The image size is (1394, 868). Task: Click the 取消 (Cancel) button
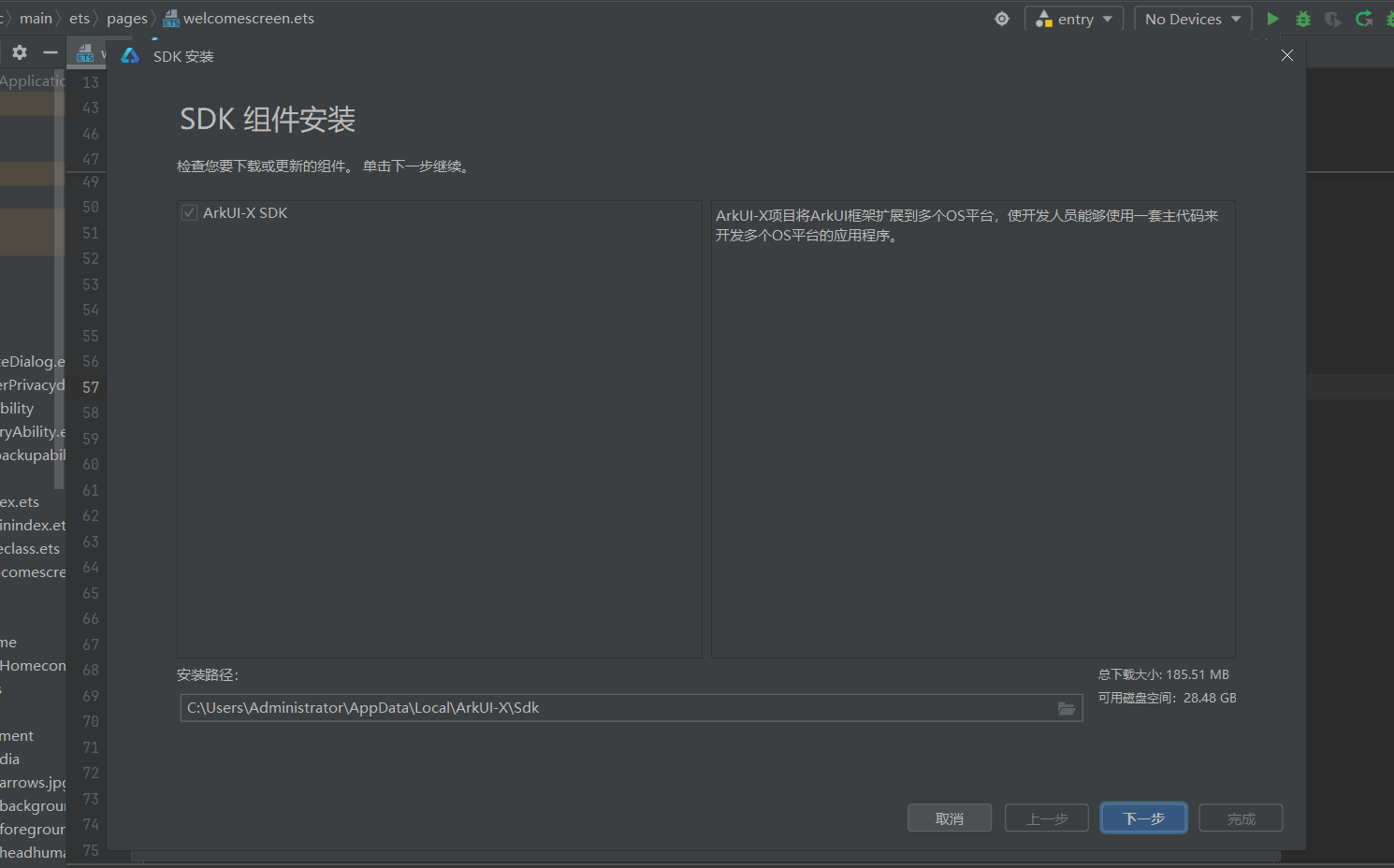[x=950, y=818]
